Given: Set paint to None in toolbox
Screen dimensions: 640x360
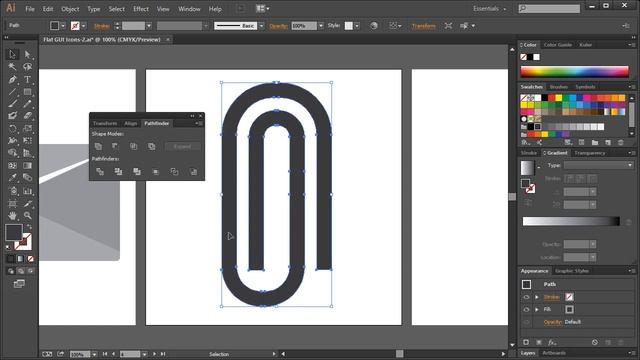Looking at the screenshot, I should pos(31,259).
